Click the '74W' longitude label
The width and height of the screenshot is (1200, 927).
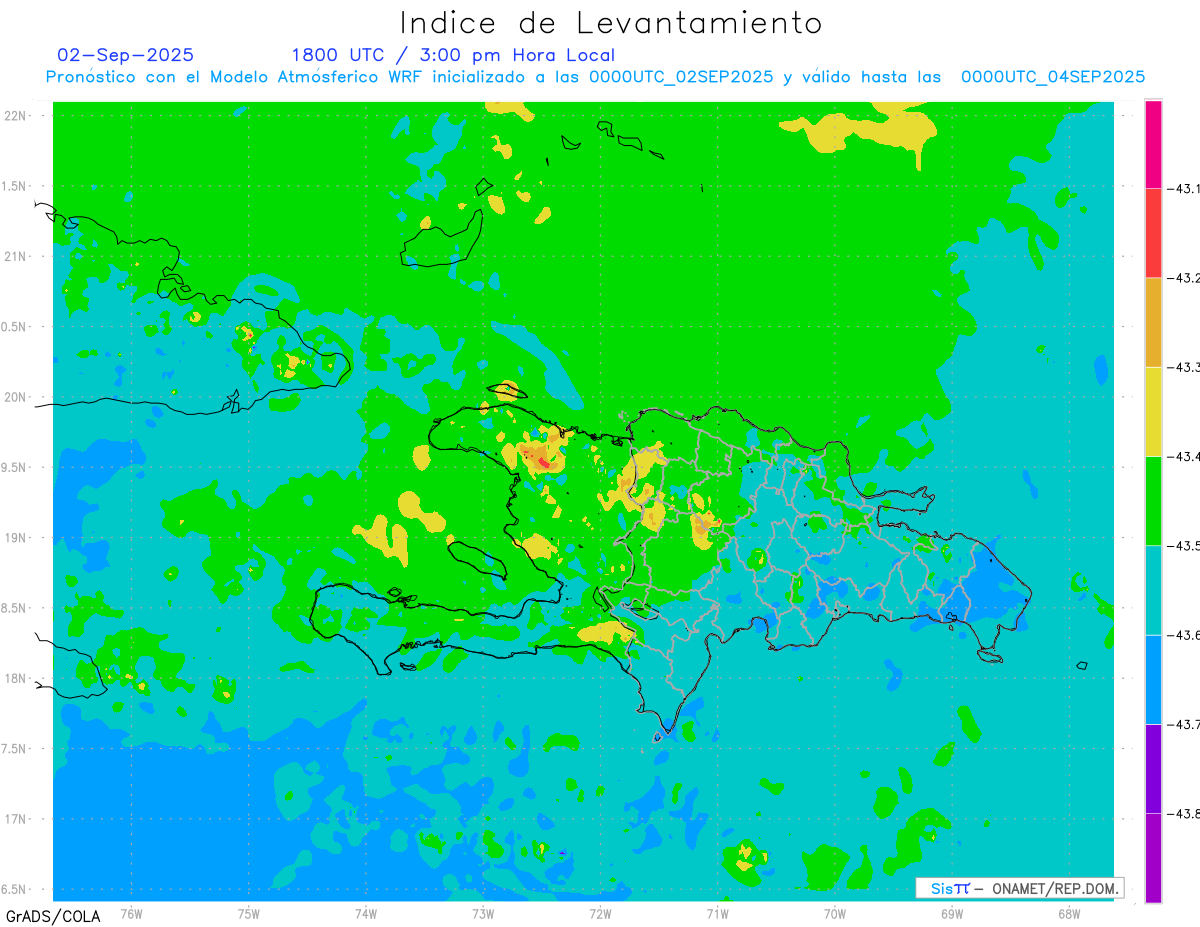pyautogui.click(x=366, y=913)
